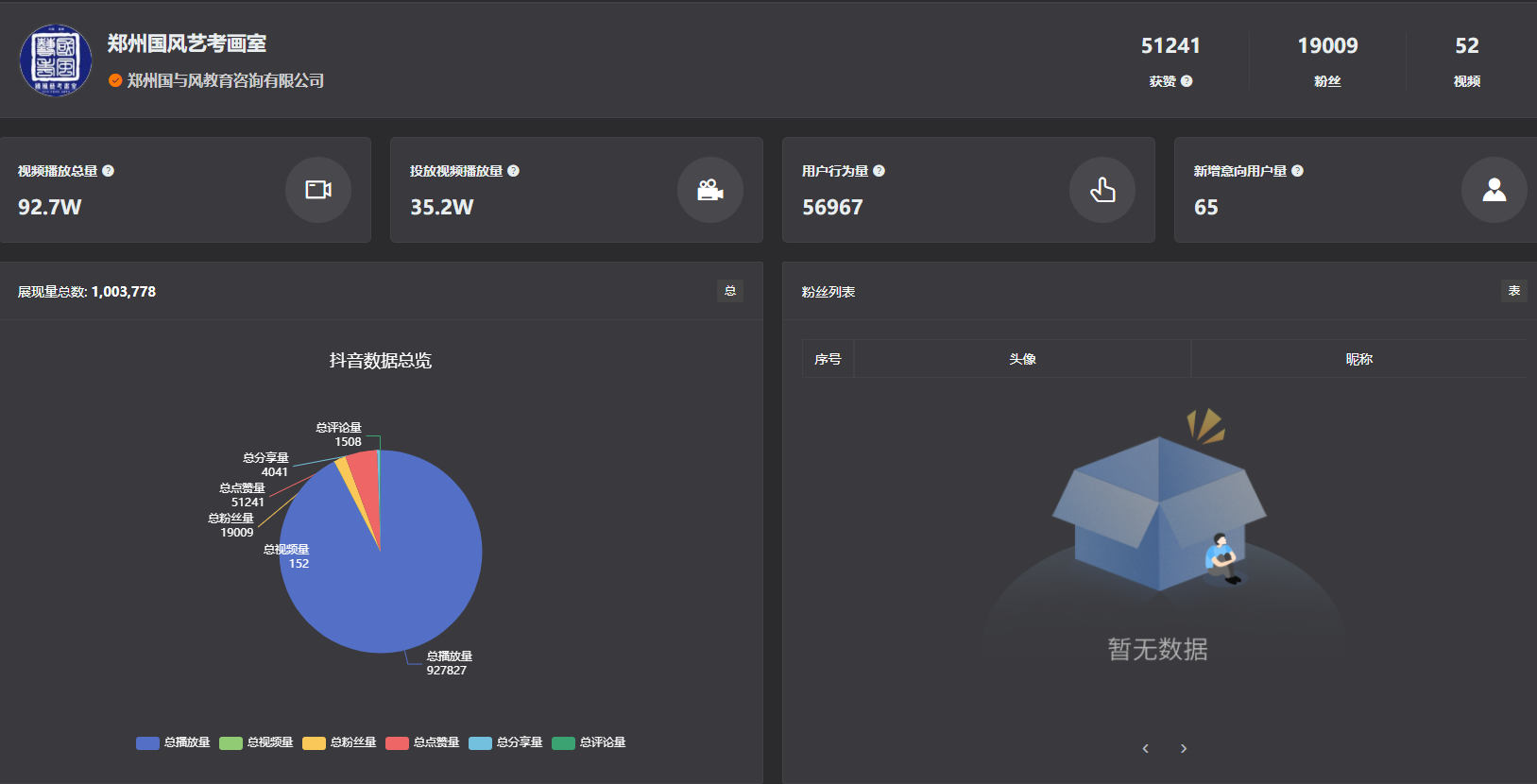The image size is (1537, 784).
Task: Click the help icon next to 投放视频播放量
Action: click(513, 171)
